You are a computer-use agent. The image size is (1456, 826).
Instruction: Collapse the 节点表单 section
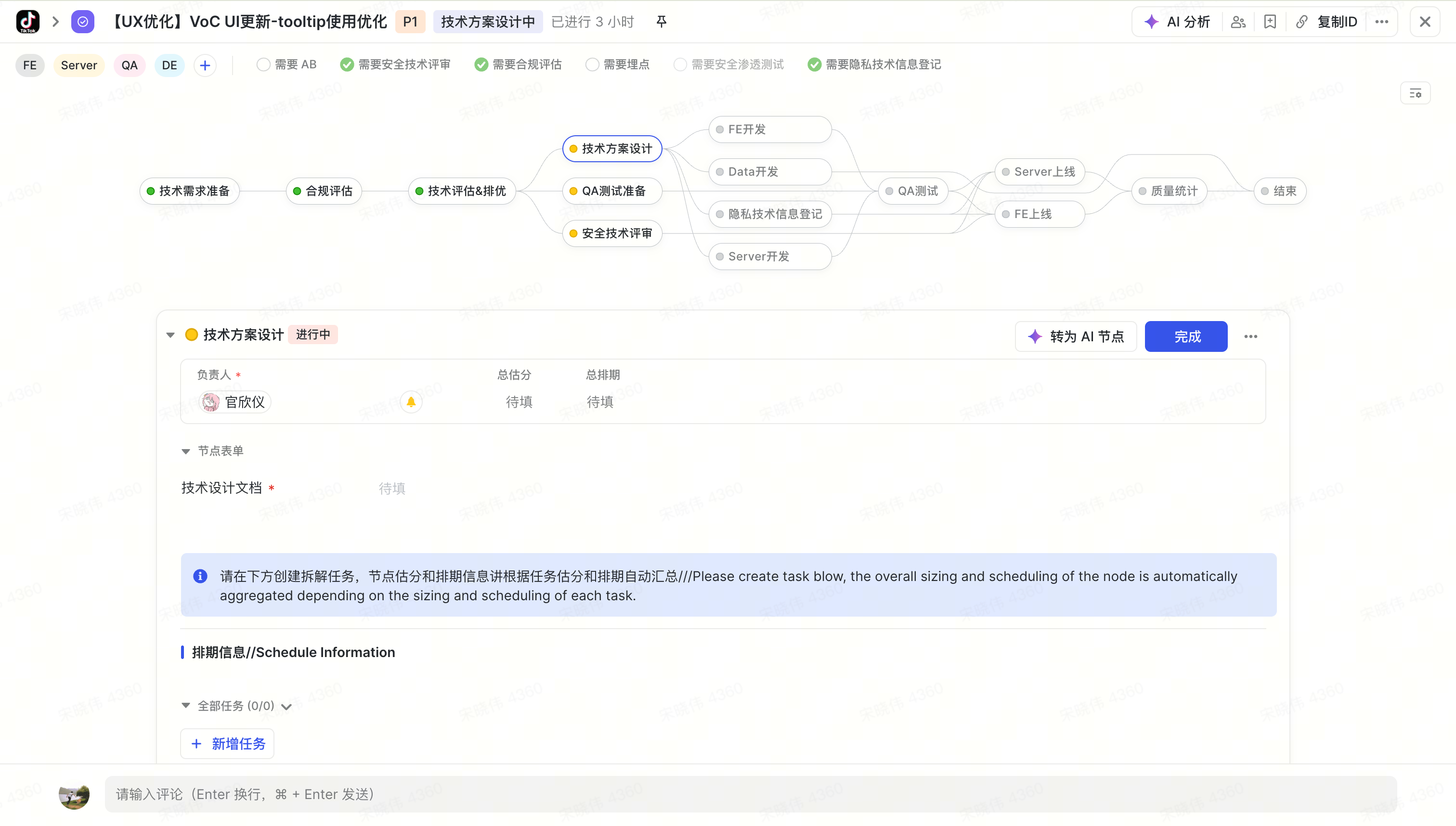185,451
